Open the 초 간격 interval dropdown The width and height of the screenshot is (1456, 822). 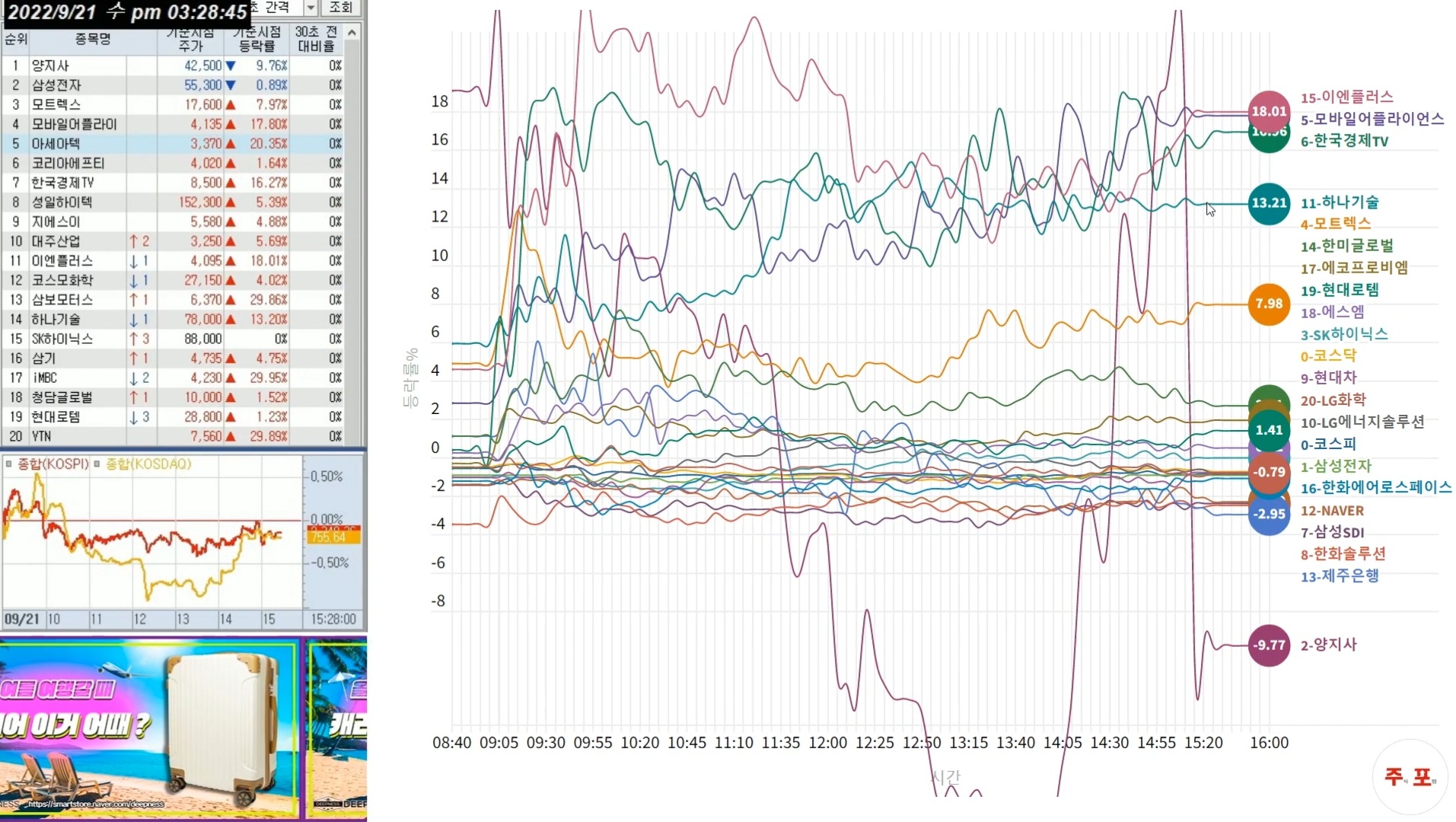coord(311,8)
